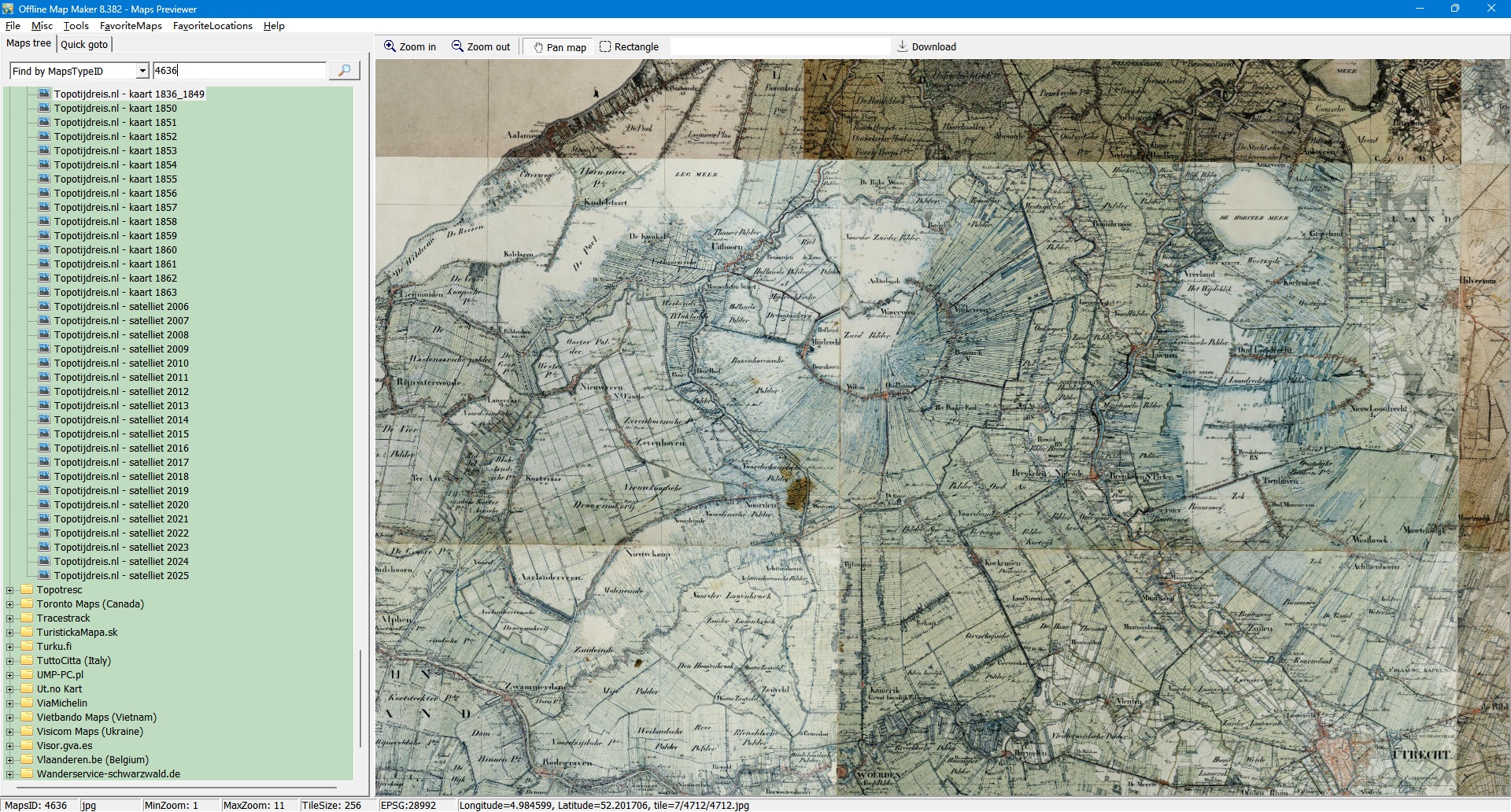Click the Toronto Maps folder icon
The height and width of the screenshot is (812, 1511).
[x=27, y=604]
